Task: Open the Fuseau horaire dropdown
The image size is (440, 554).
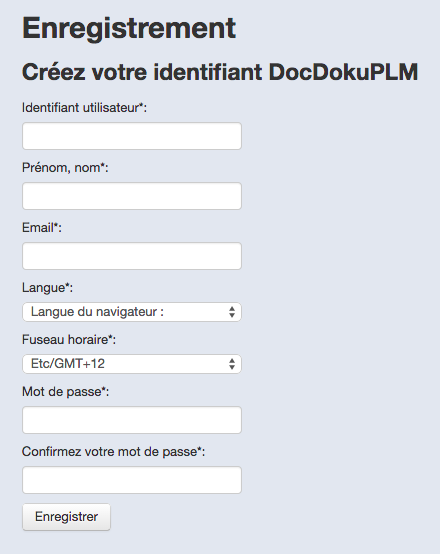Action: 132,364
